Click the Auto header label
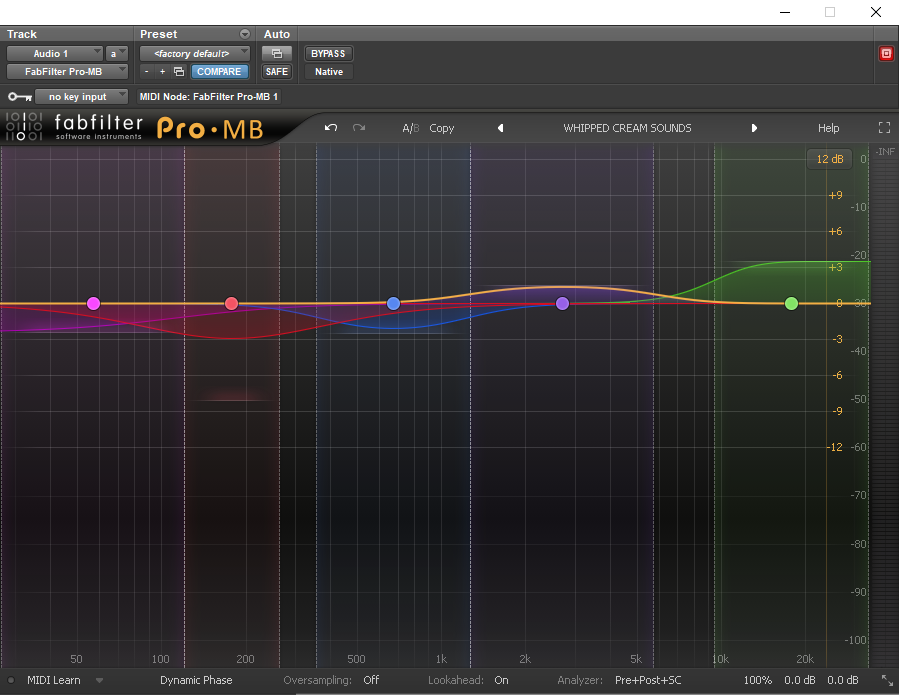The height and width of the screenshot is (695, 899). [x=276, y=34]
